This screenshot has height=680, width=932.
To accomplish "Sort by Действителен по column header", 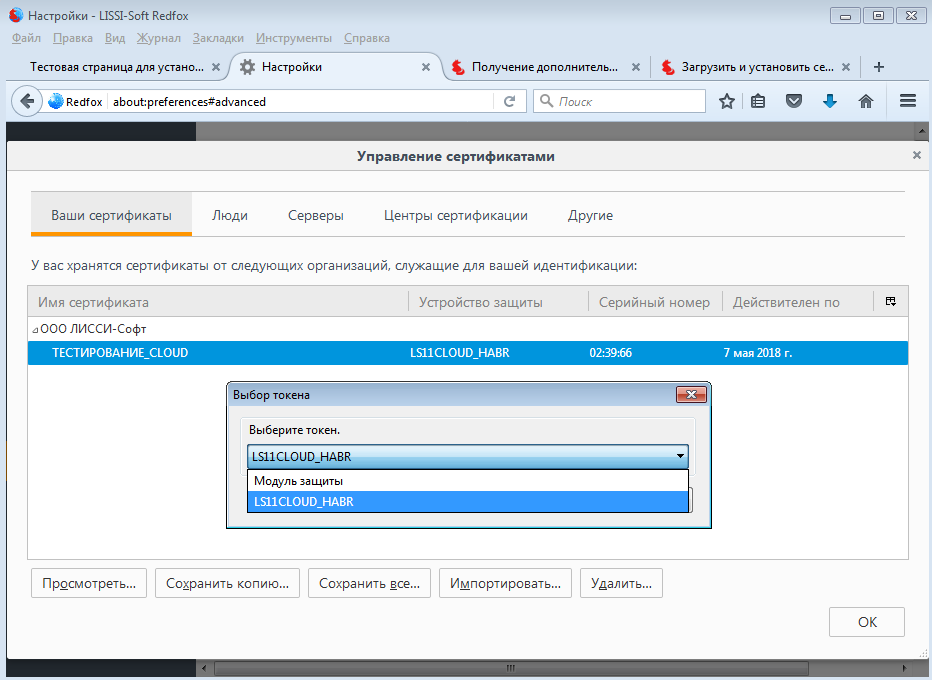I will [x=797, y=302].
